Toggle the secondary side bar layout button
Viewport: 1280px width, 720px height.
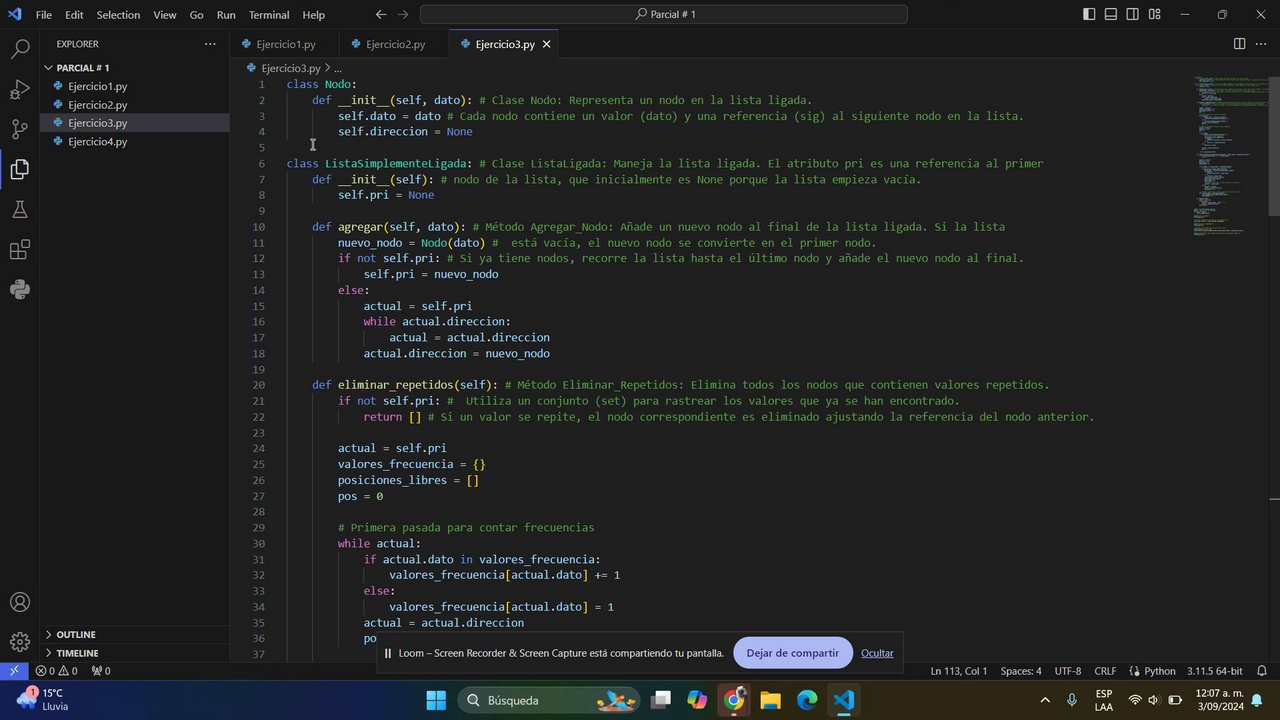(x=1133, y=15)
